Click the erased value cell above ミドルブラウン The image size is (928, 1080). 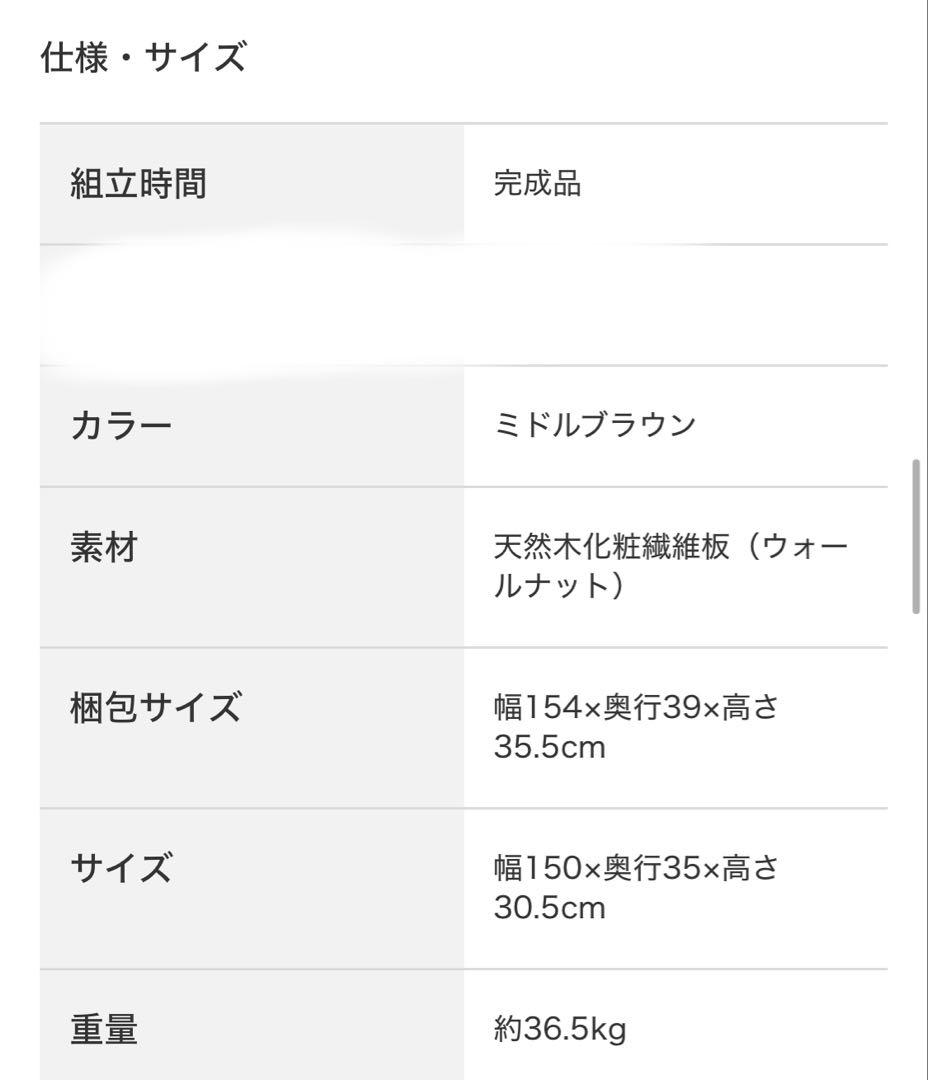tap(675, 305)
